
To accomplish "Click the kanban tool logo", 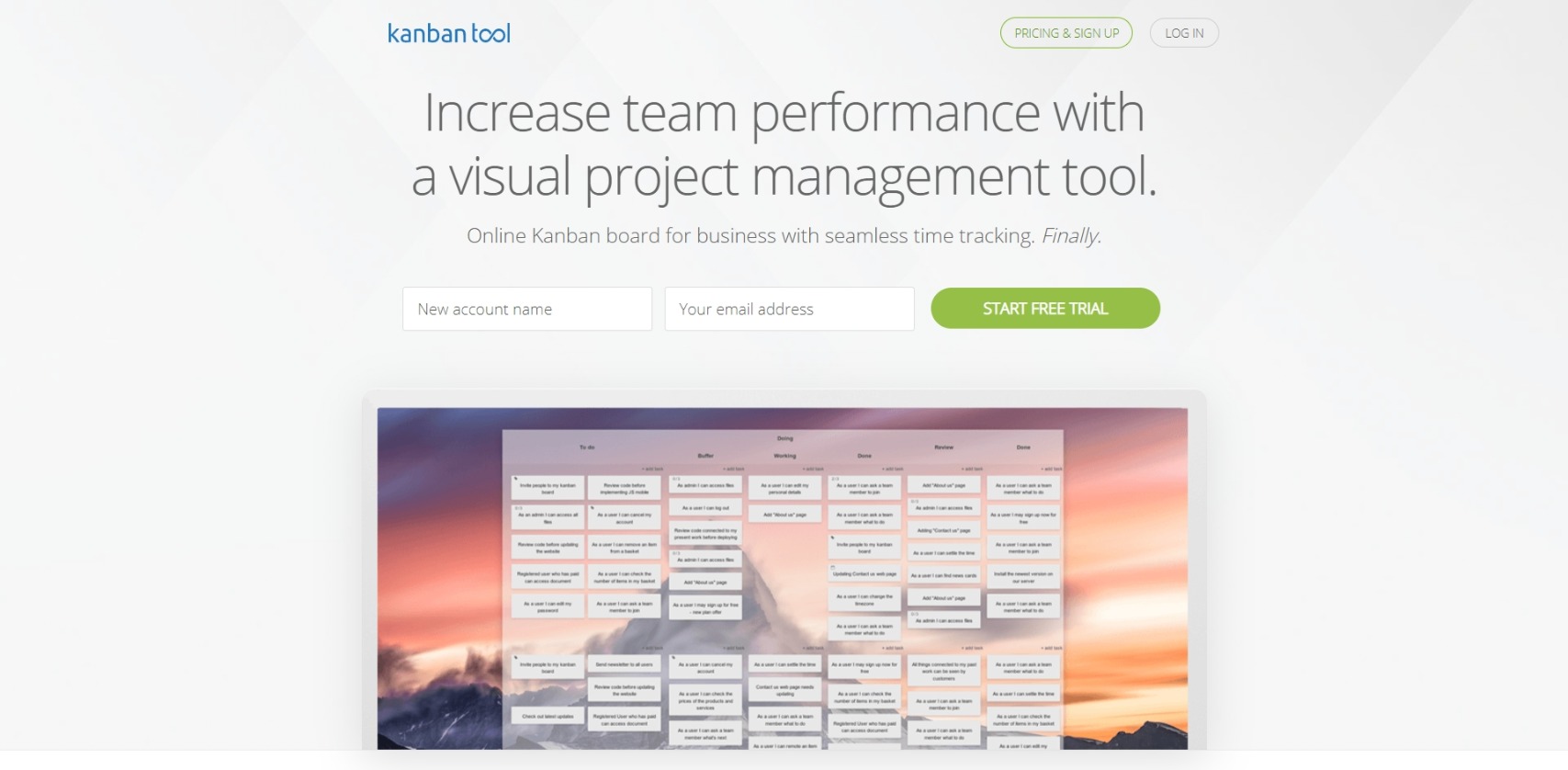I will point(448,34).
